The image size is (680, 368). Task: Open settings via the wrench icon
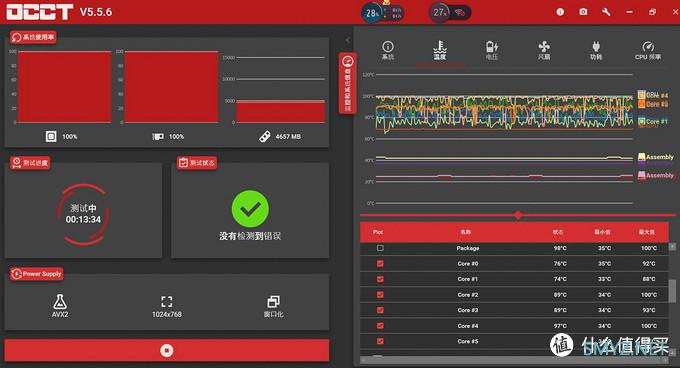[x=606, y=12]
